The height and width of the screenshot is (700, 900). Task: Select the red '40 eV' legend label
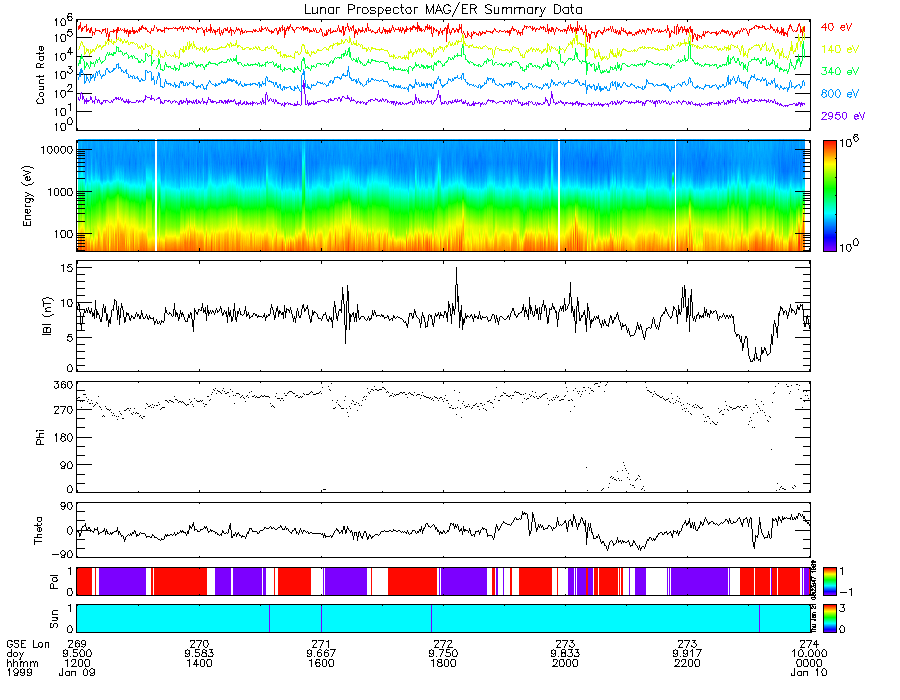point(836,27)
